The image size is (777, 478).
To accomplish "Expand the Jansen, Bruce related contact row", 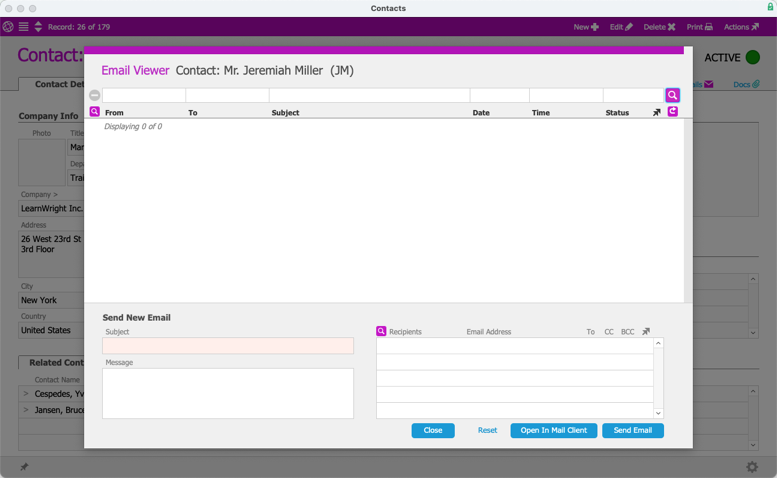I will [26, 410].
